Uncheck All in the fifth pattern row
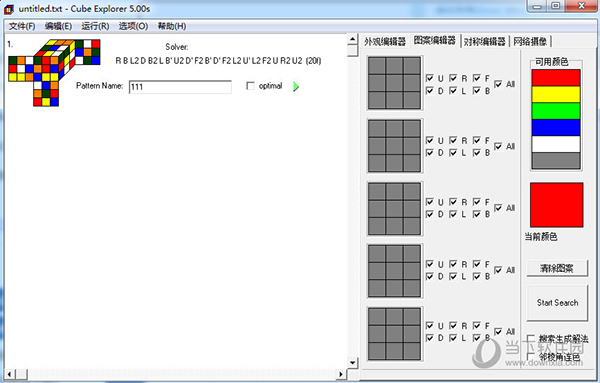 coord(498,331)
